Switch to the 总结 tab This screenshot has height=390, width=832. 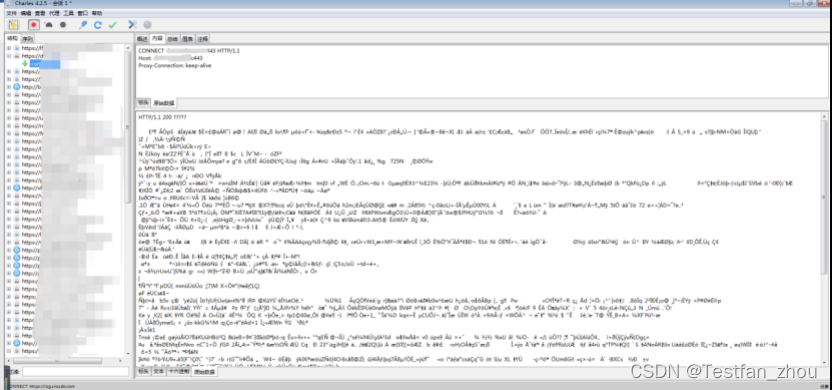coord(172,39)
